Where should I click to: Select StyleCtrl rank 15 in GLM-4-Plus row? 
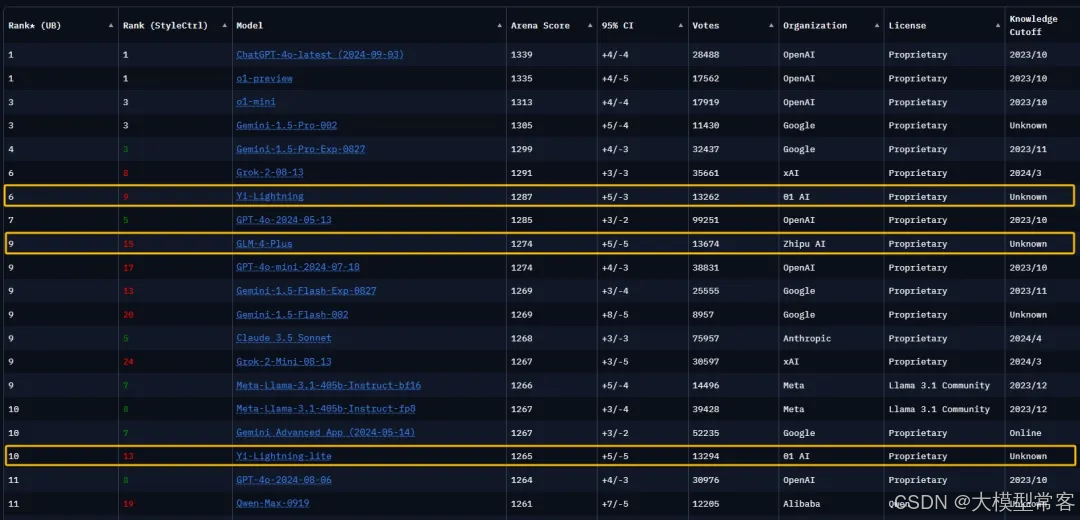pos(128,244)
